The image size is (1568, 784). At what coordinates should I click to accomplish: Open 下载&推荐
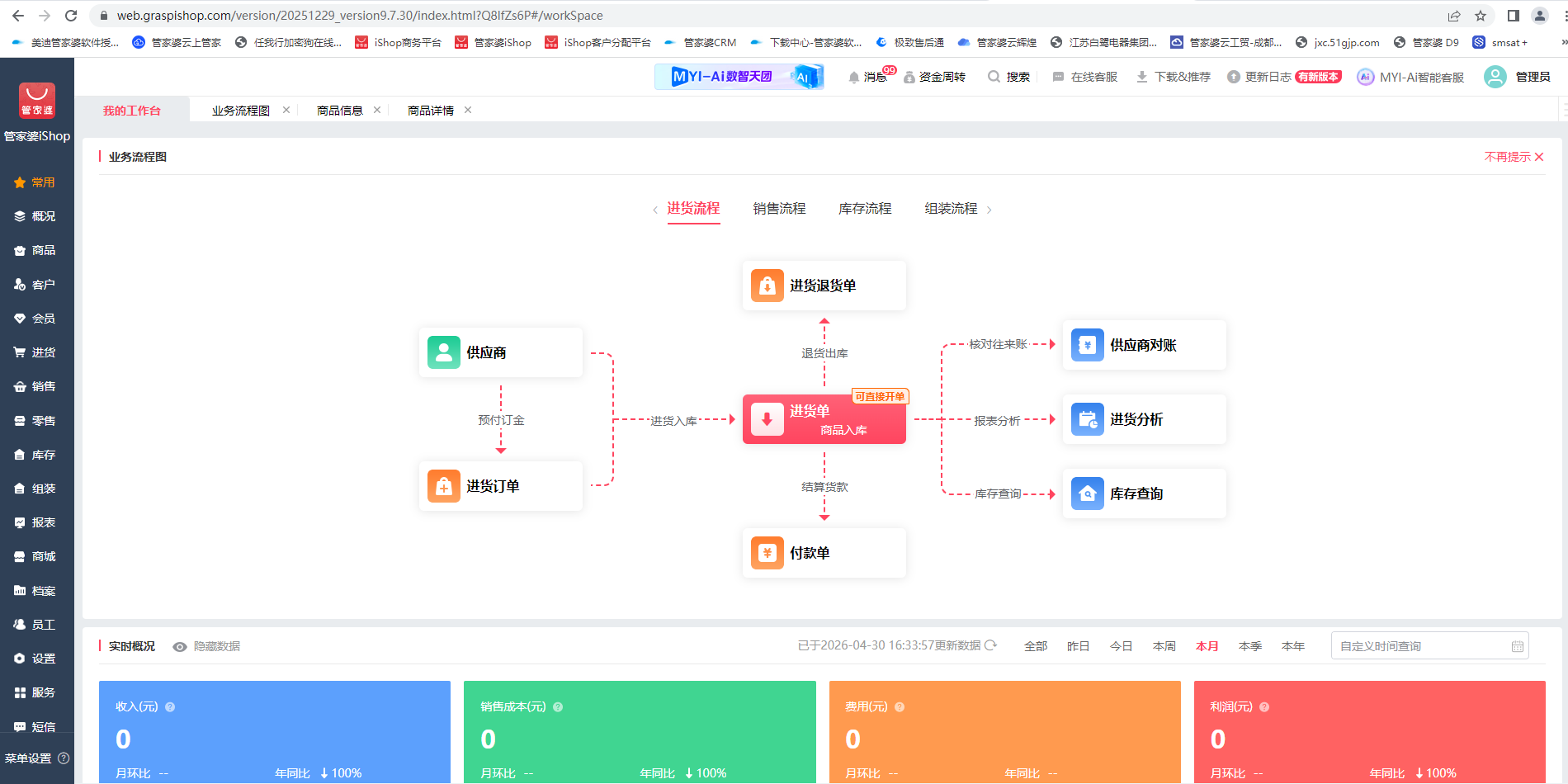pos(1173,77)
